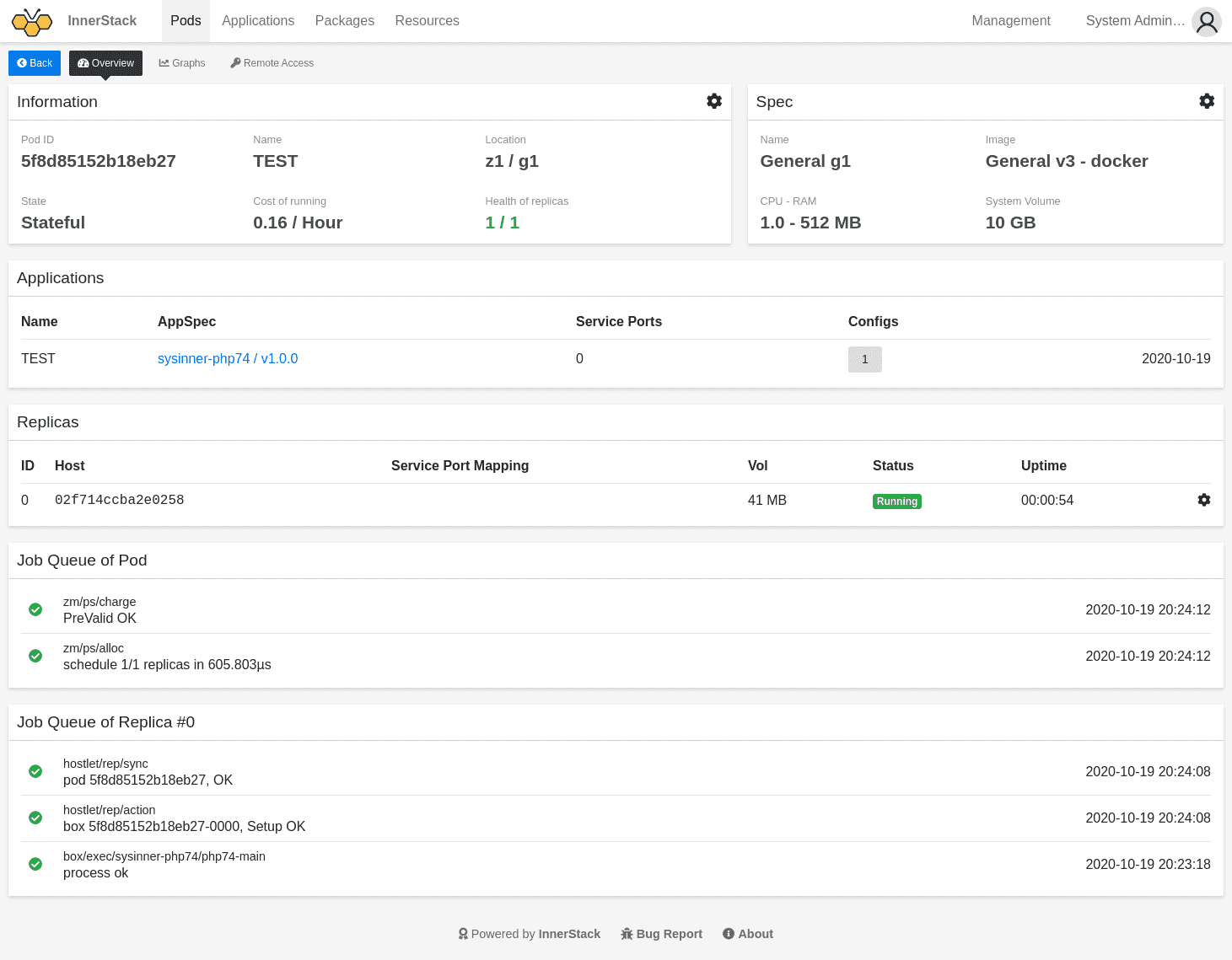Click the Cost value 0.16 / Hour
The height and width of the screenshot is (960, 1232).
tap(298, 223)
